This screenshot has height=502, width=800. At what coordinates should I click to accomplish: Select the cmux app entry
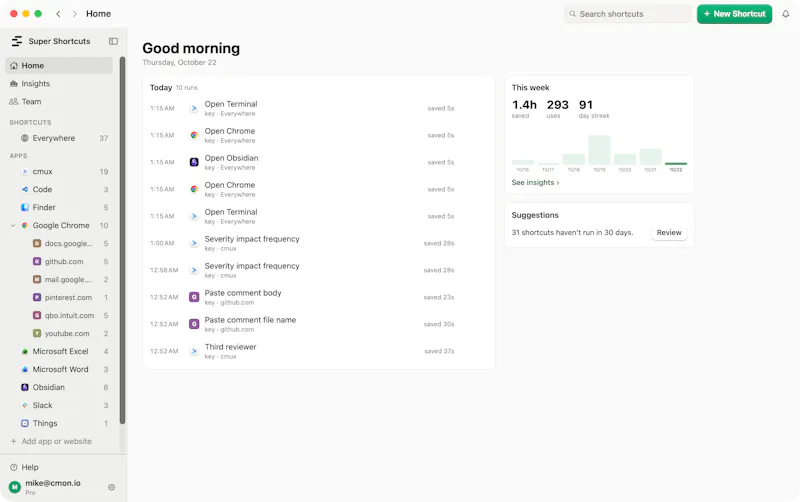point(59,171)
